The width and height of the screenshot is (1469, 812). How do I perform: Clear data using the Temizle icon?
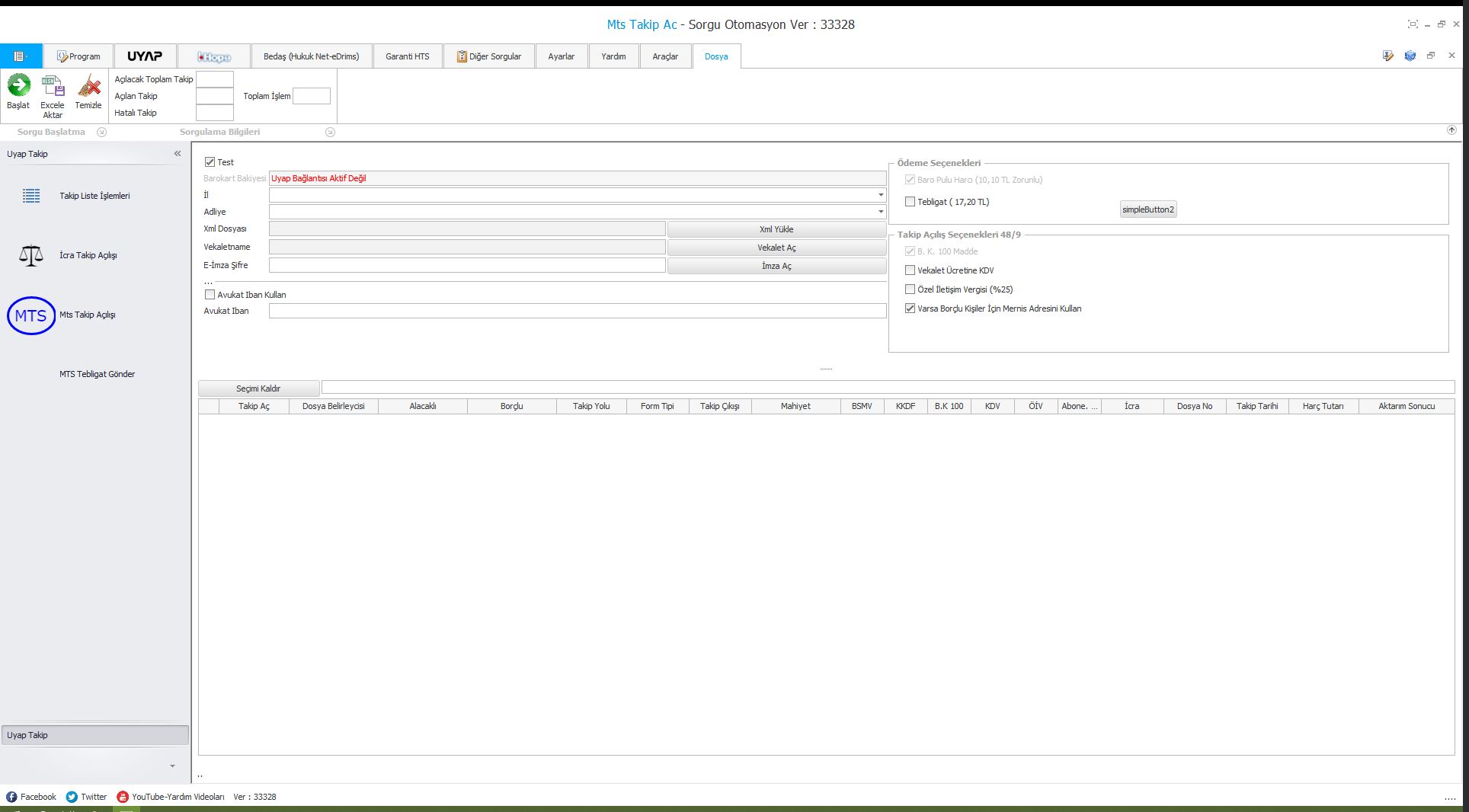pyautogui.click(x=88, y=85)
